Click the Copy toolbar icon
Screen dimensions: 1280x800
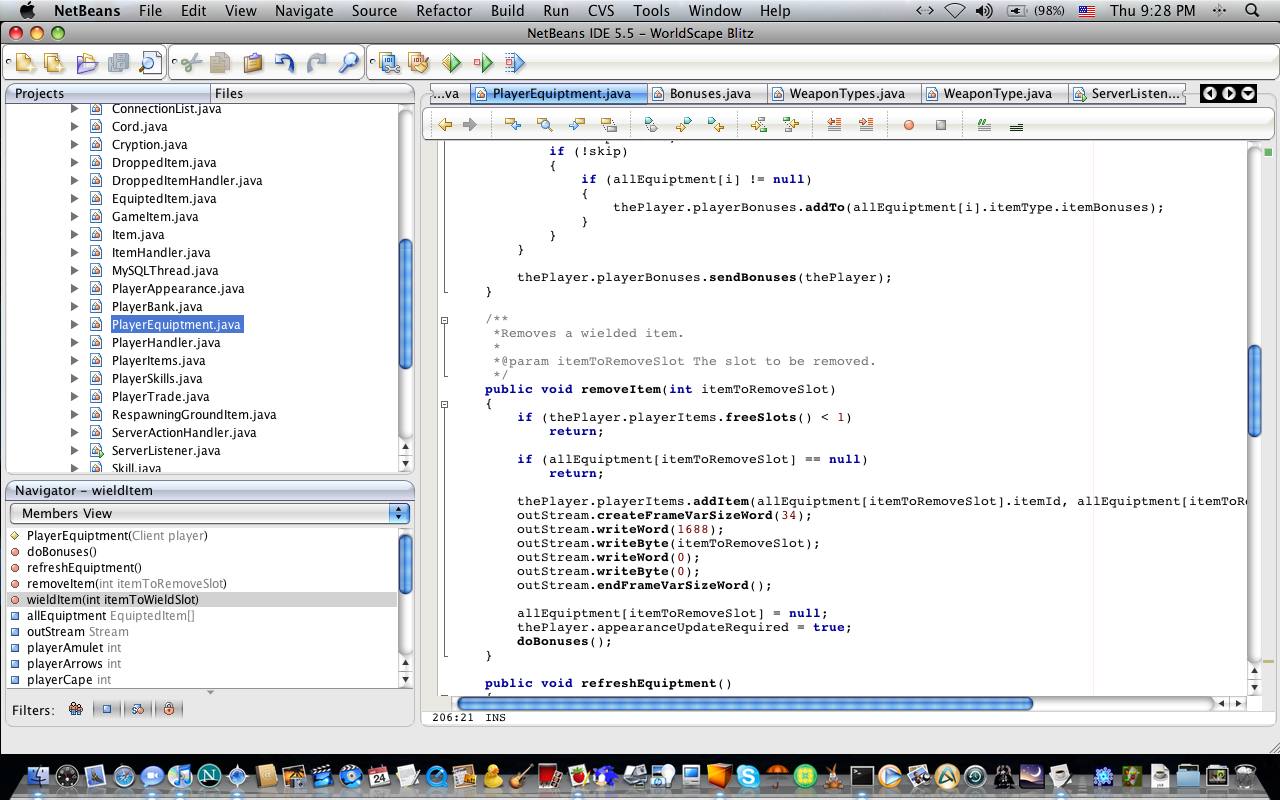[220, 64]
